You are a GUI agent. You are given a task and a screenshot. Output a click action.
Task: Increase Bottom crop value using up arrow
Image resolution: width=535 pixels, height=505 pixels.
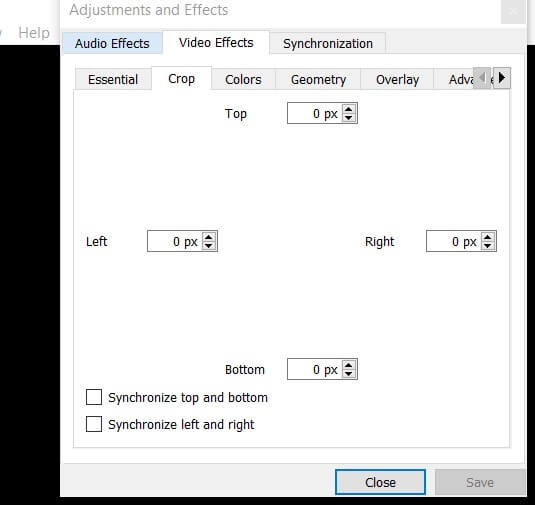(x=348, y=365)
